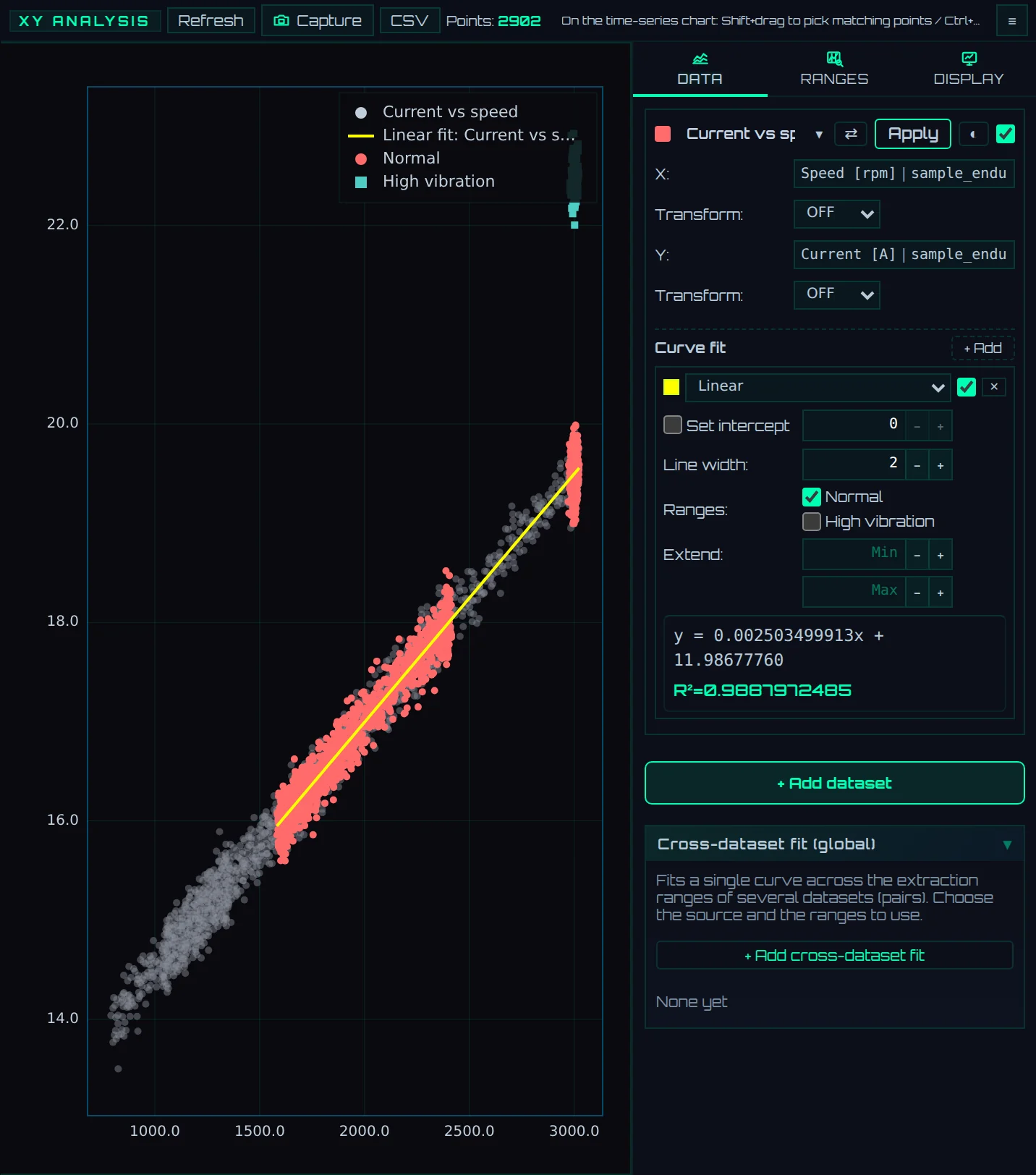Screen dimensions: 1036x1175
Task: Collapse the dataset panel arrow button
Action: click(973, 134)
